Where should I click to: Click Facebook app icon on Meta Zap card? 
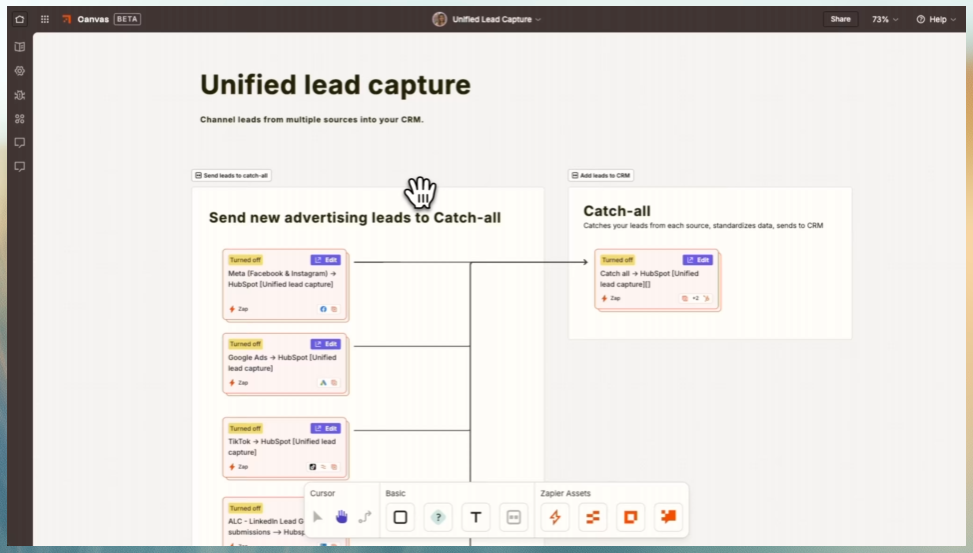click(323, 309)
